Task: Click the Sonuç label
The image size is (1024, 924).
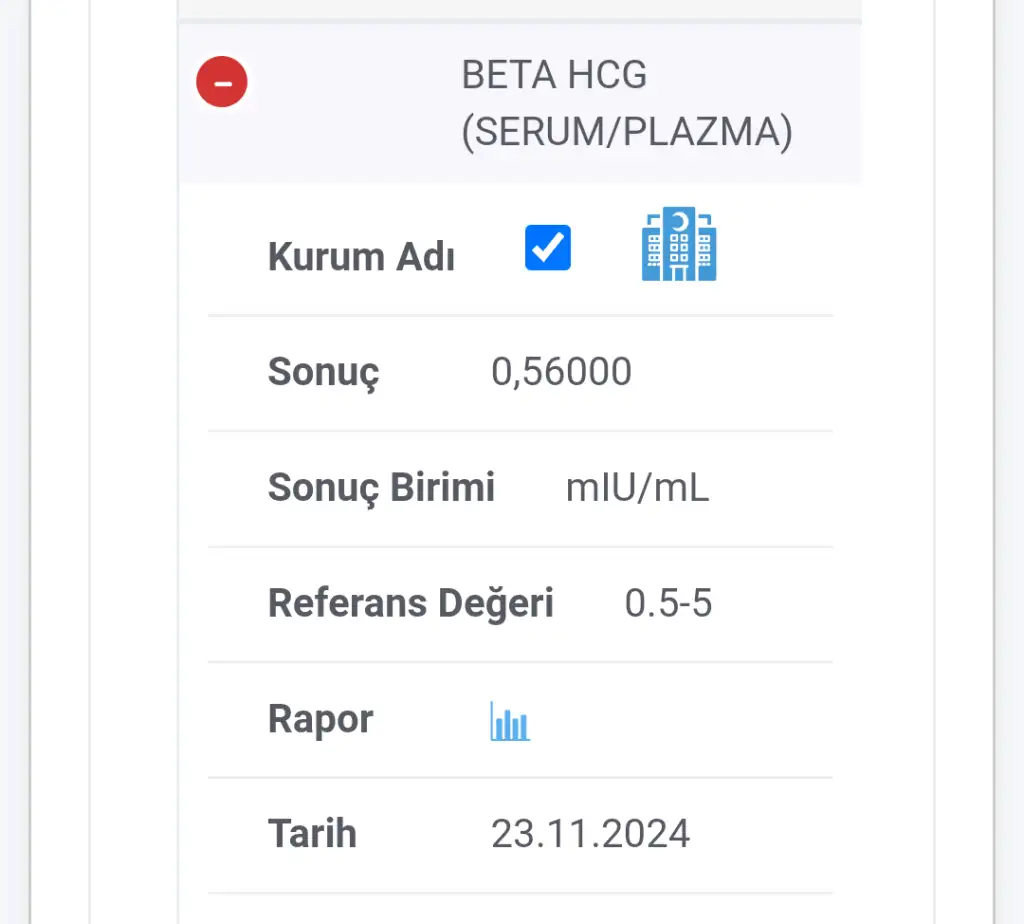Action: (323, 372)
